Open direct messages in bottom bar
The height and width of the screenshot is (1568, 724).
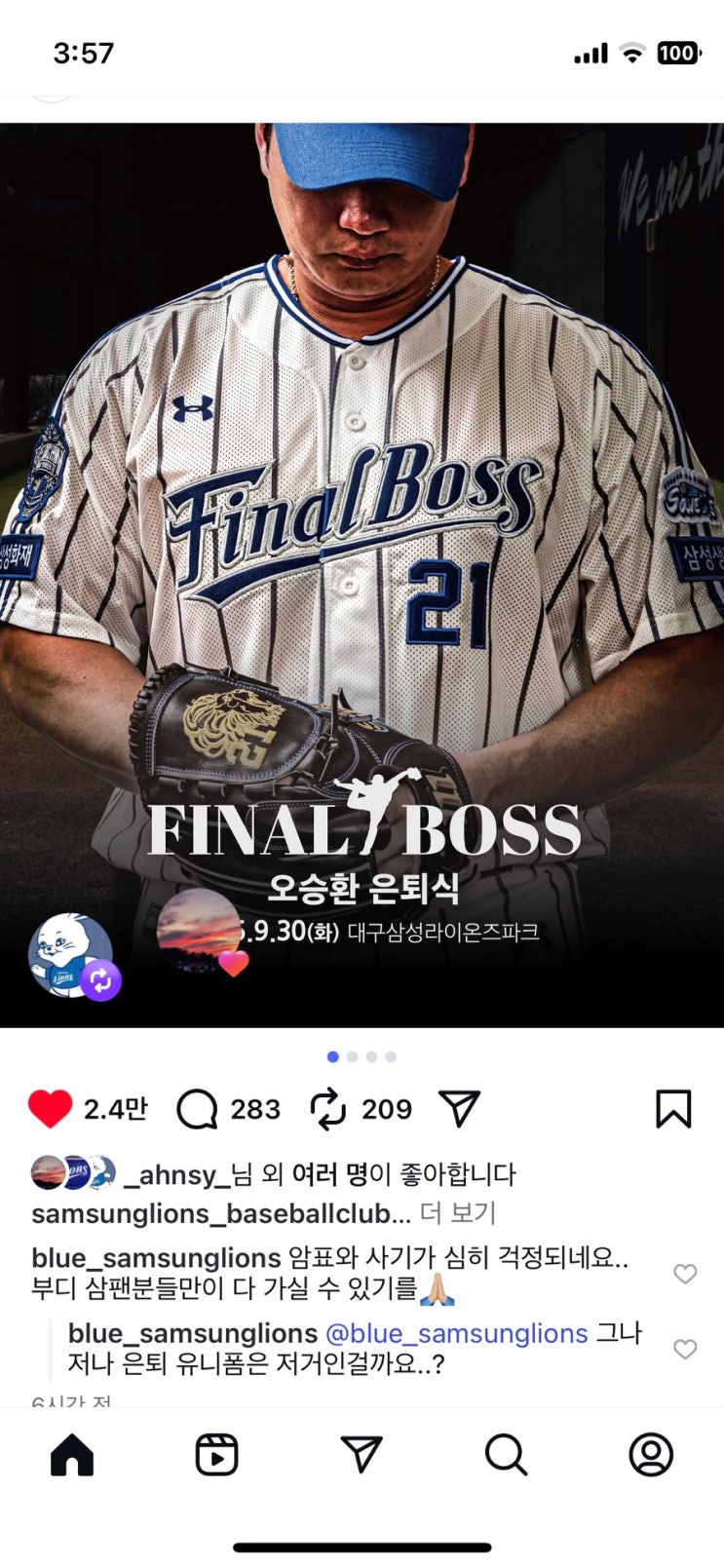tap(362, 1454)
